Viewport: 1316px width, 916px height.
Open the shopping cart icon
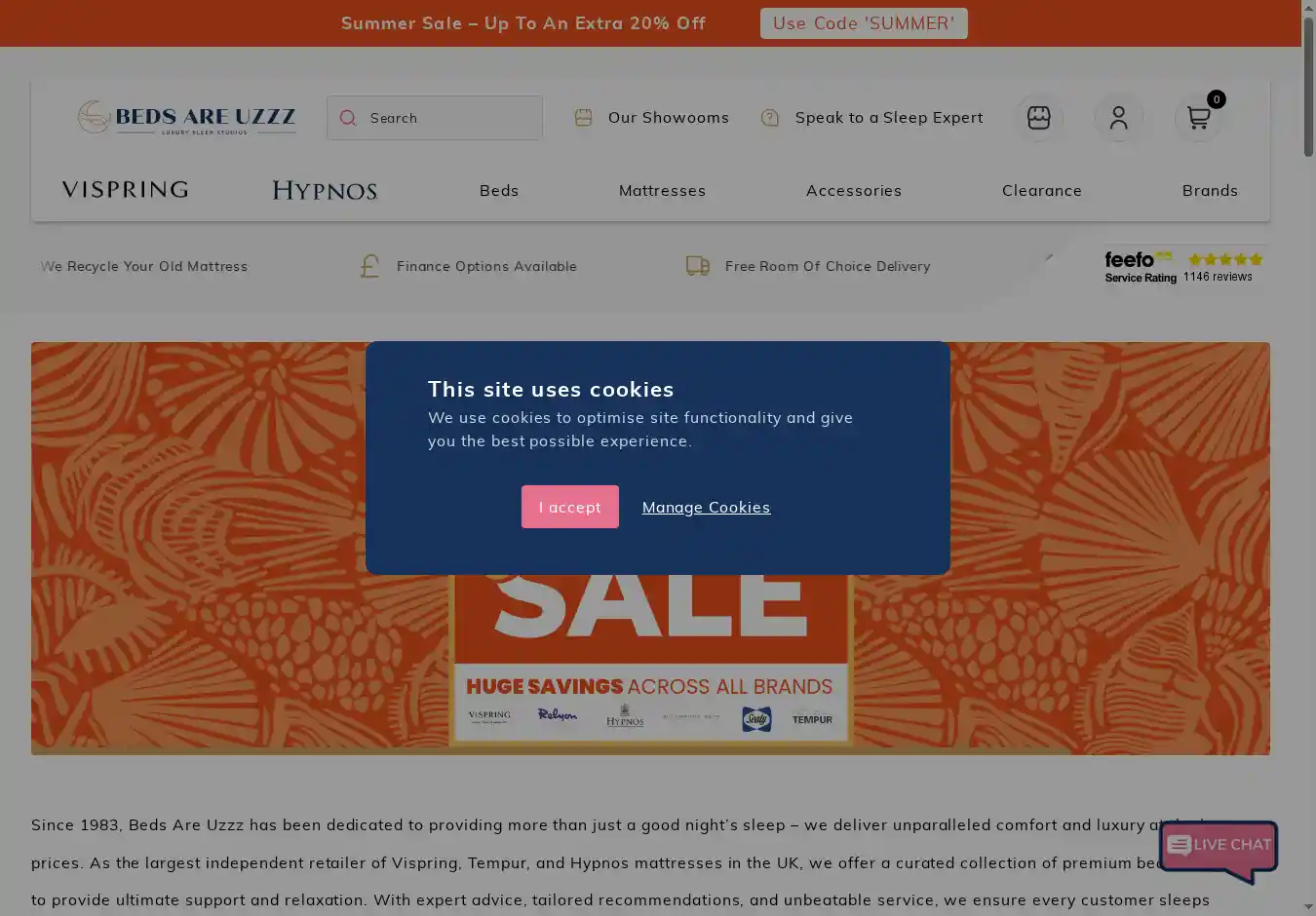click(1199, 118)
